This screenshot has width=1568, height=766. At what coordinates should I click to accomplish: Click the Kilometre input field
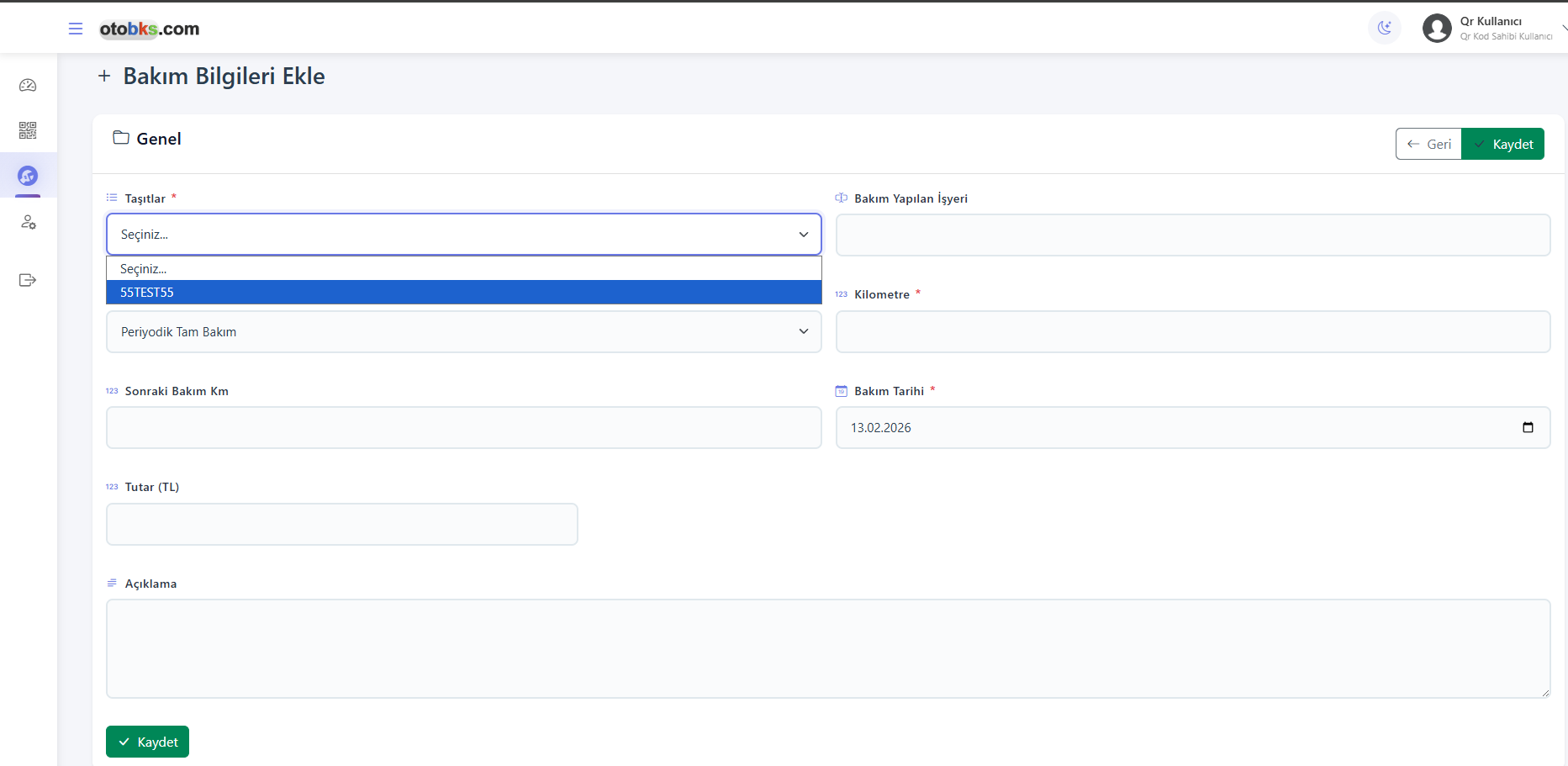click(x=1192, y=332)
